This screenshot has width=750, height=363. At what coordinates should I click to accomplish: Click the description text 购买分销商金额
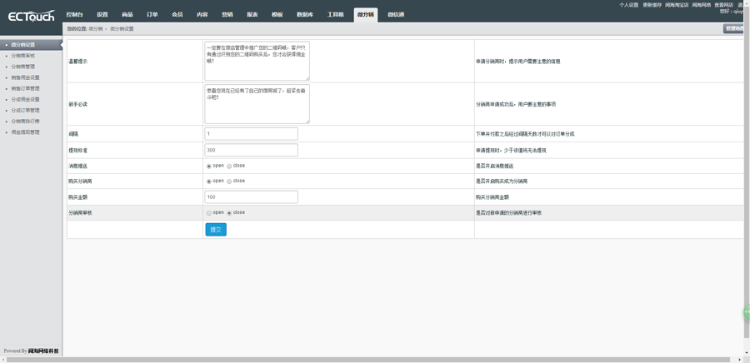click(492, 197)
